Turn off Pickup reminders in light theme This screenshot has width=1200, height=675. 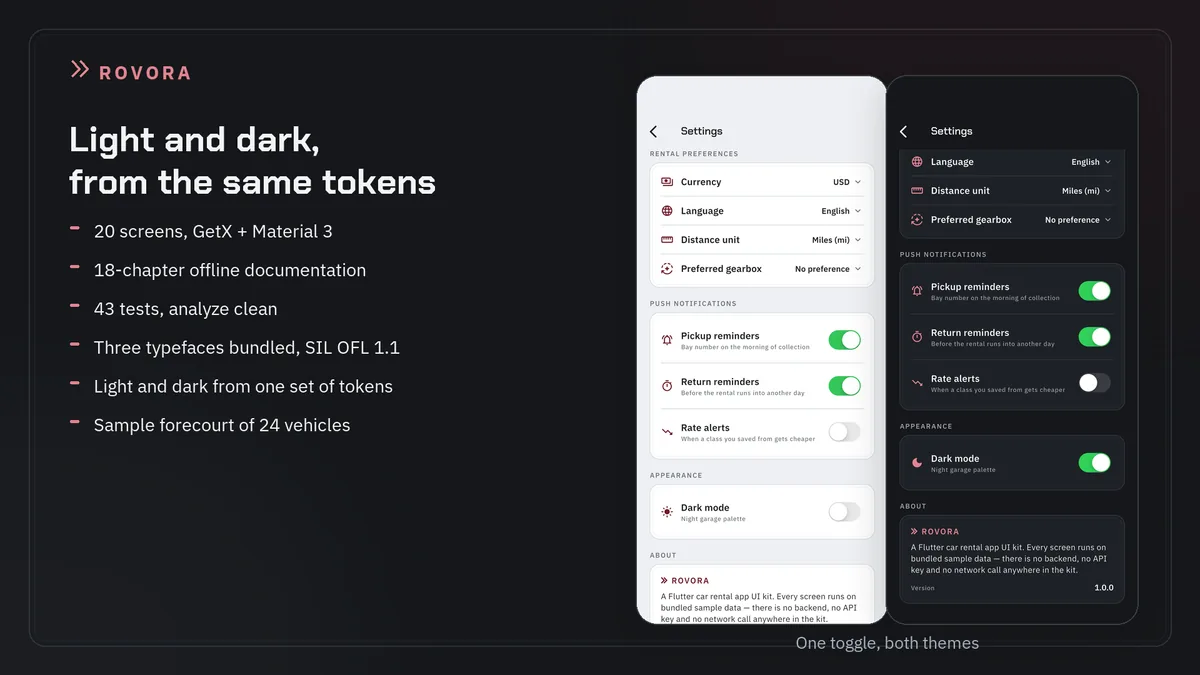pyautogui.click(x=844, y=340)
